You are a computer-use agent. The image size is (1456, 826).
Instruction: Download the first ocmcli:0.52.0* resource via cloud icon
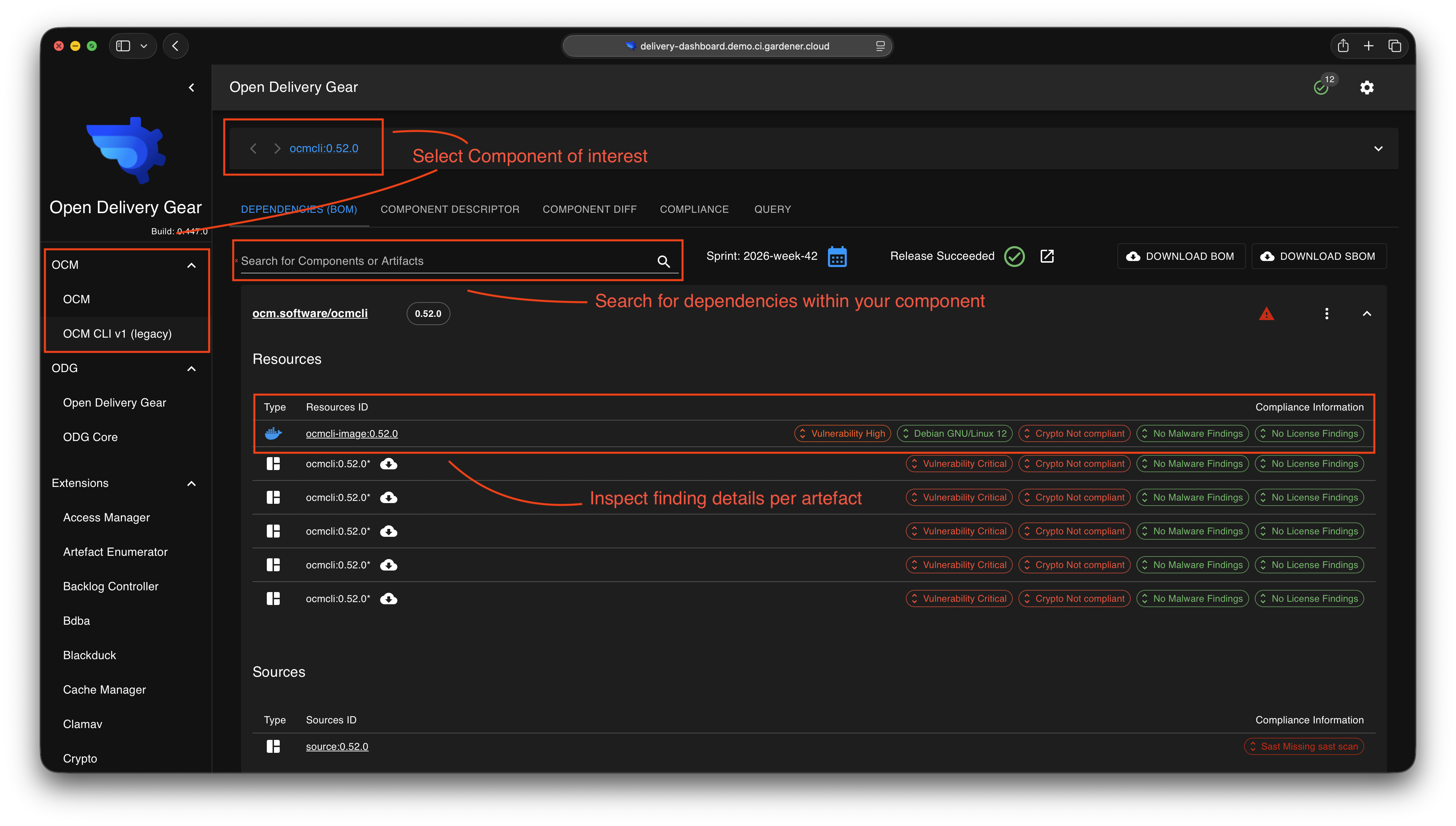(388, 464)
